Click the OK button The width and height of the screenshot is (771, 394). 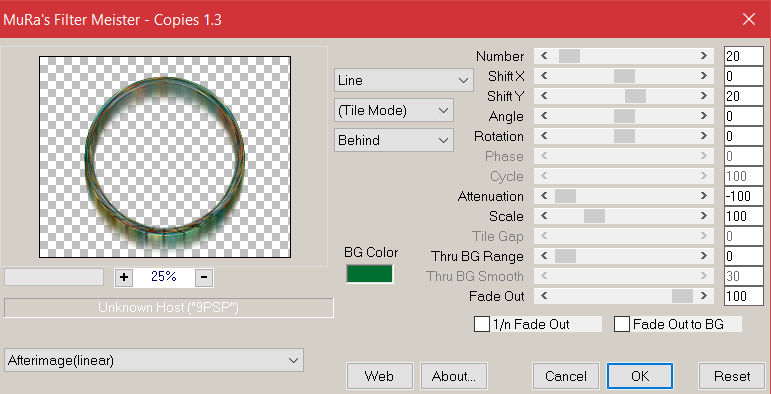click(x=640, y=376)
